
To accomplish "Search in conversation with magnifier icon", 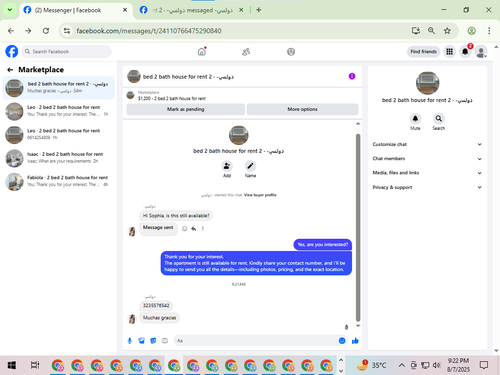I will coord(439,118).
